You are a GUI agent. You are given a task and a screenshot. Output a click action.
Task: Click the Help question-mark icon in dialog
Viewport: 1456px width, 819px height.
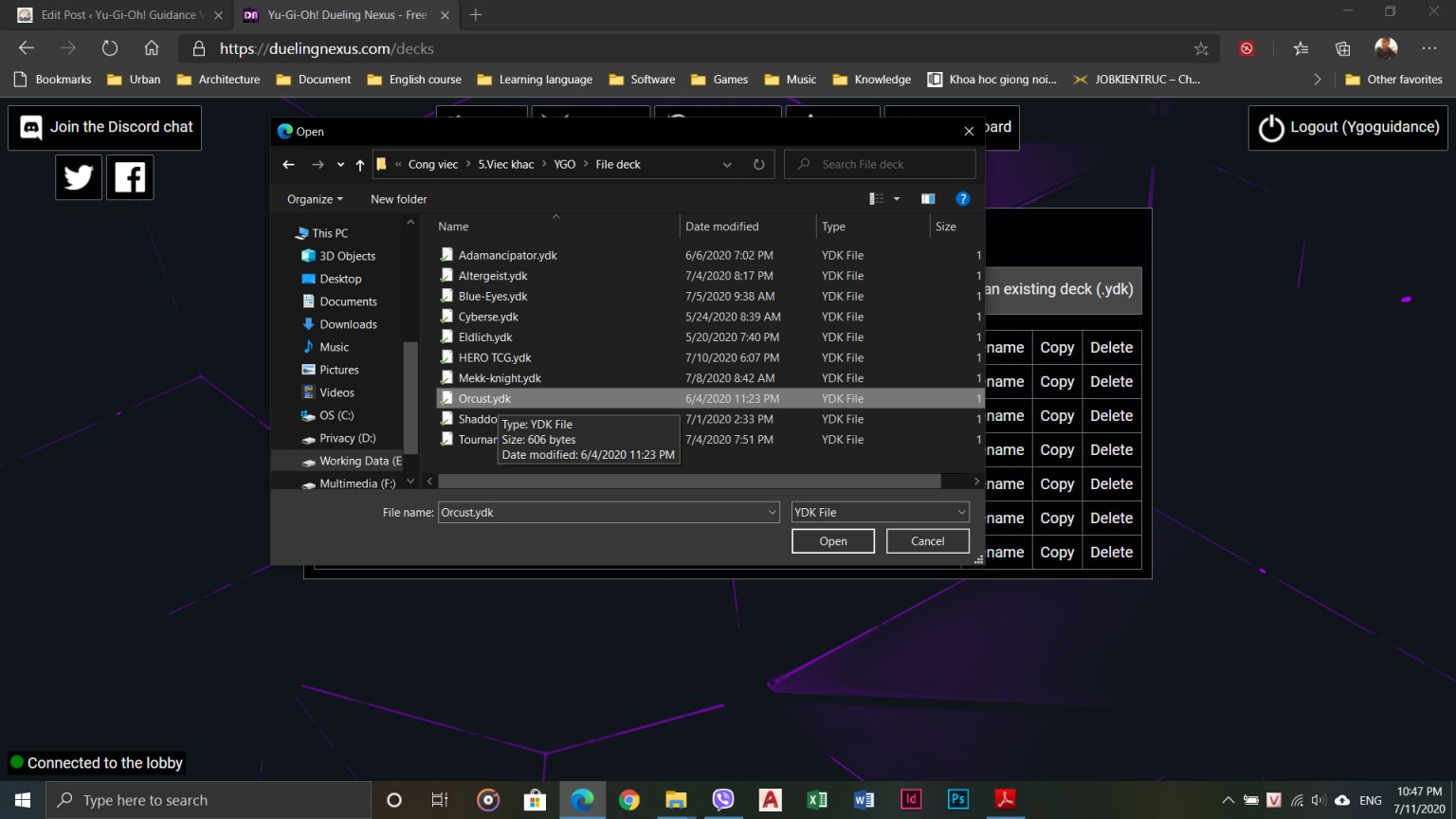963,198
